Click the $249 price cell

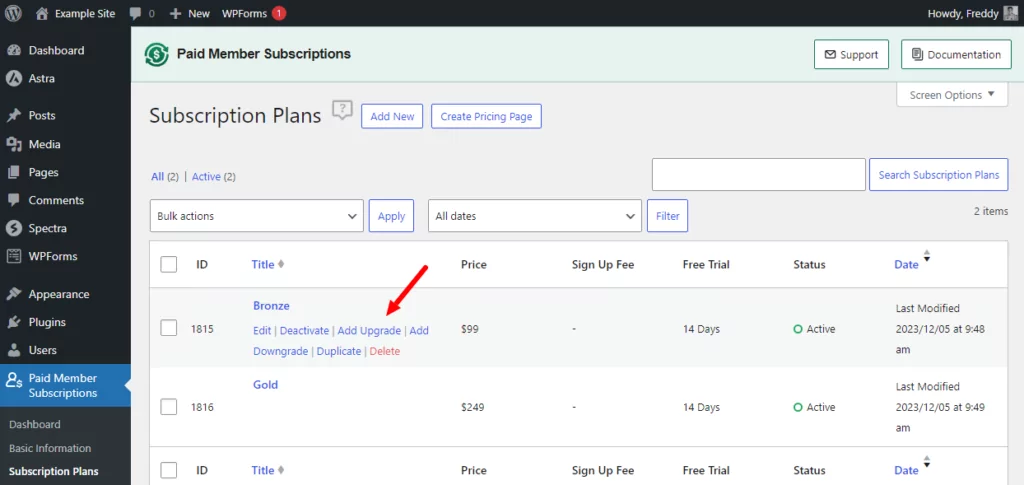[x=472, y=407]
